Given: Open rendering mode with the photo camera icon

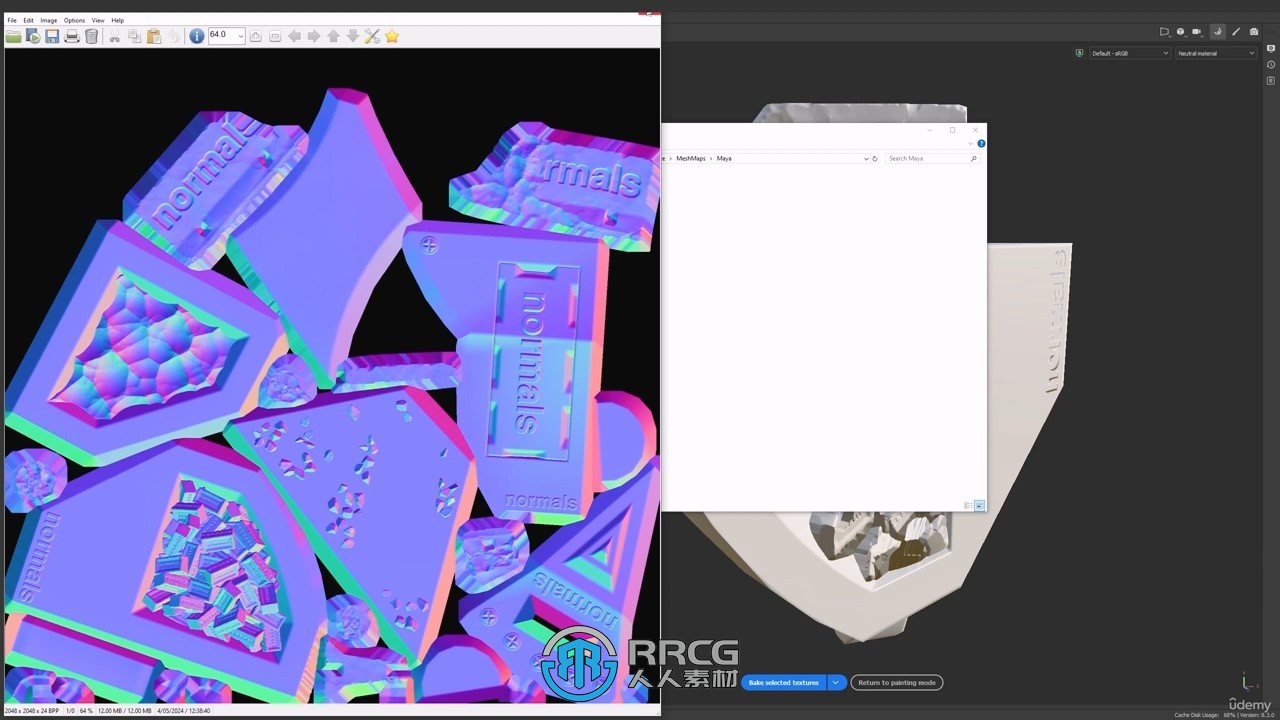Looking at the screenshot, I should (x=1254, y=32).
